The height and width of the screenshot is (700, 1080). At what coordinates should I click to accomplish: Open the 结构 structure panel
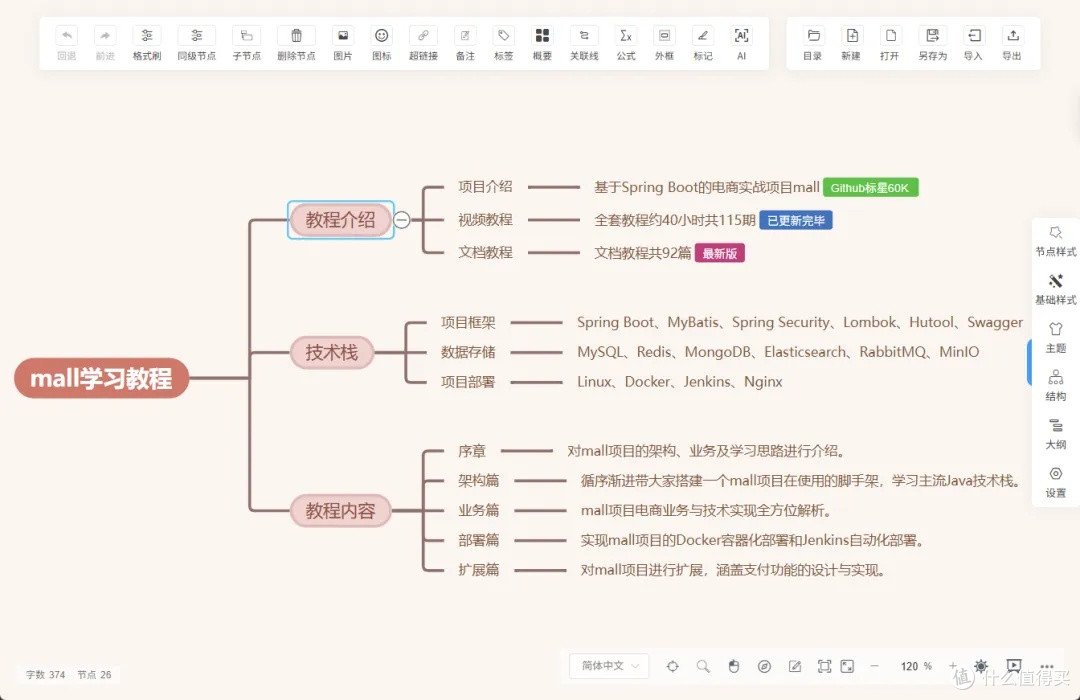1055,386
